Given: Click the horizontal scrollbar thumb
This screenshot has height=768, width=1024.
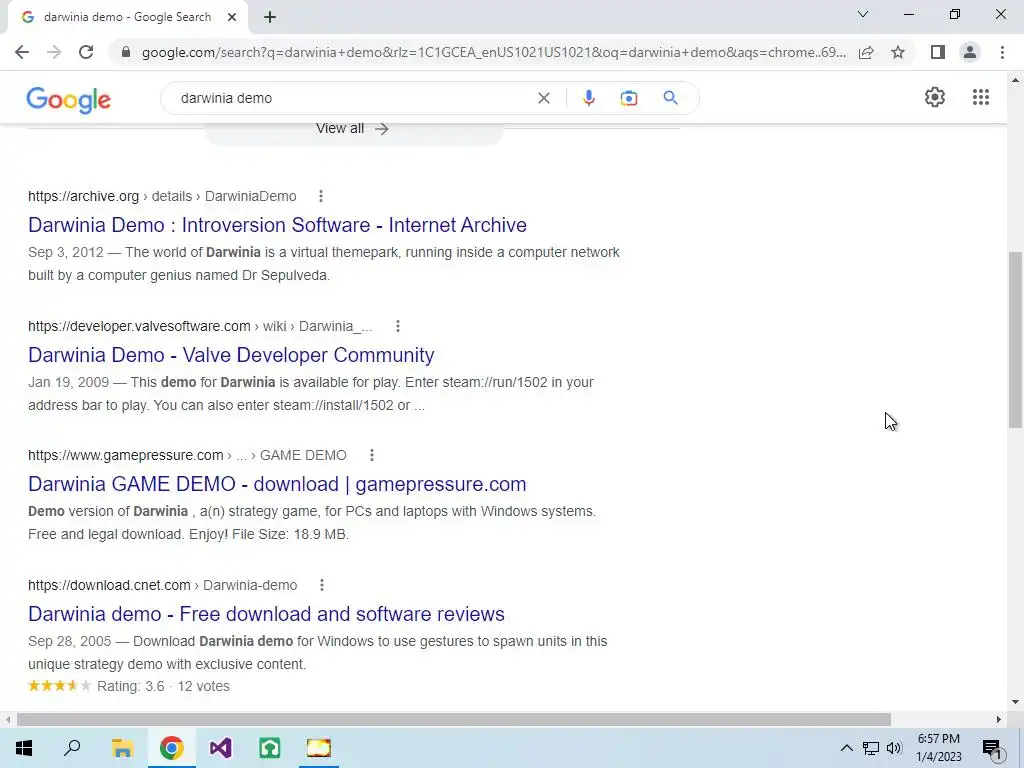Looking at the screenshot, I should [x=454, y=719].
